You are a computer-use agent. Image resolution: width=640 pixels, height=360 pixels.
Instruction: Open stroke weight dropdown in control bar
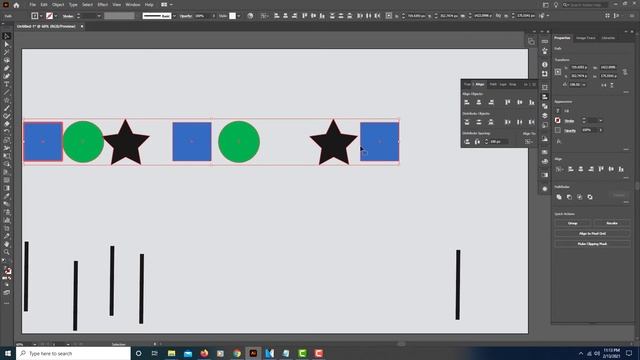(99, 16)
